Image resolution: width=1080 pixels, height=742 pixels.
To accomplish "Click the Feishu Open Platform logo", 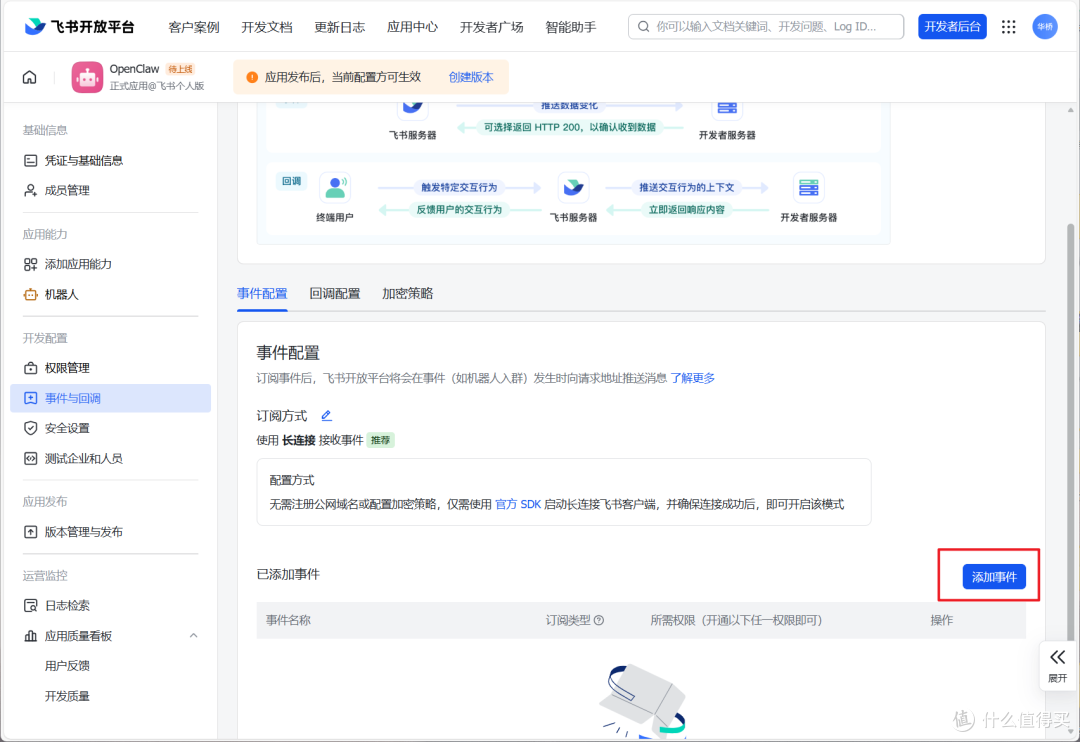I will point(79,27).
